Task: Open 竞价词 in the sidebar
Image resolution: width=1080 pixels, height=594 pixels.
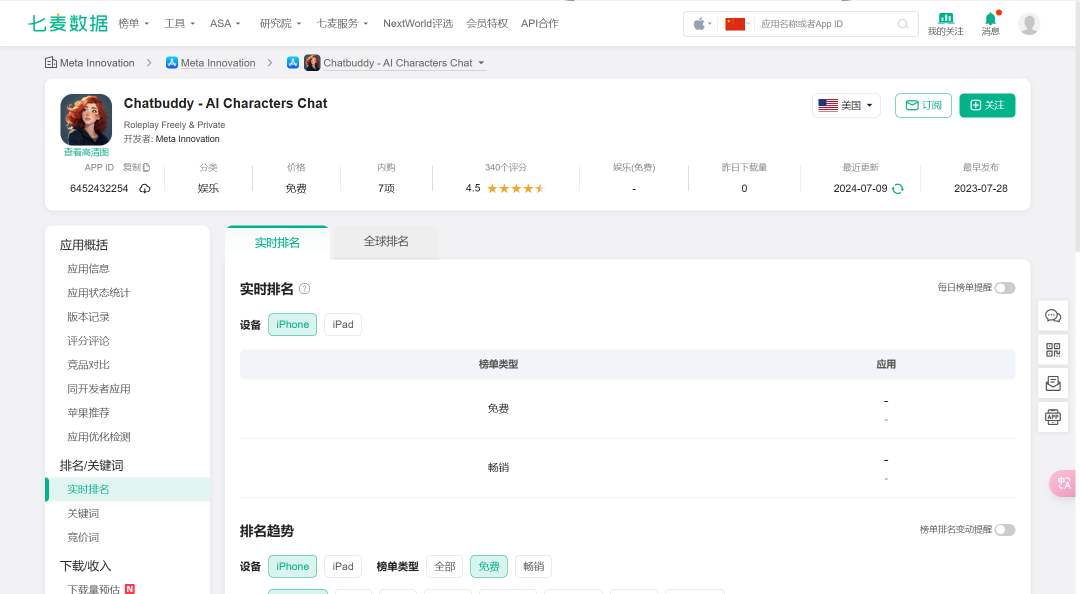Action: click(83, 537)
